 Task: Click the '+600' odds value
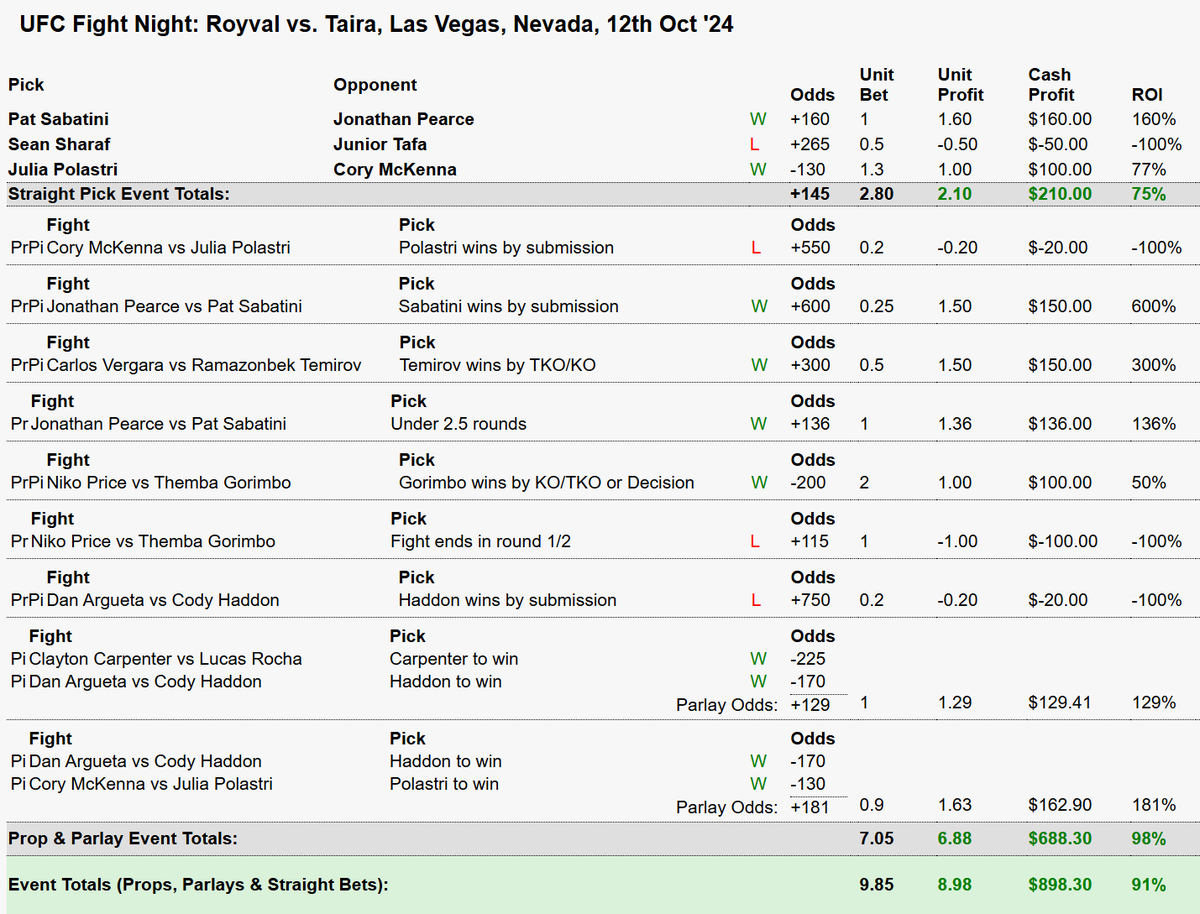pyautogui.click(x=810, y=306)
